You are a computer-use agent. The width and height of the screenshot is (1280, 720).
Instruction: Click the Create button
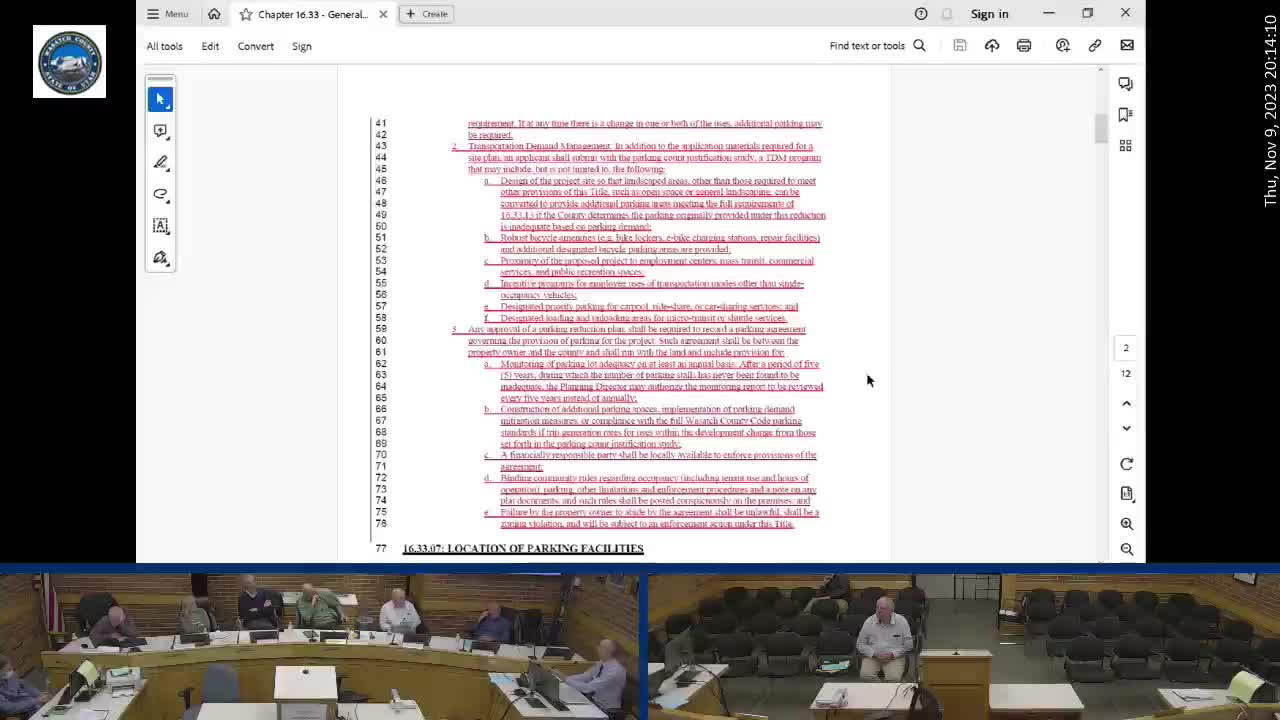pyautogui.click(x=426, y=14)
